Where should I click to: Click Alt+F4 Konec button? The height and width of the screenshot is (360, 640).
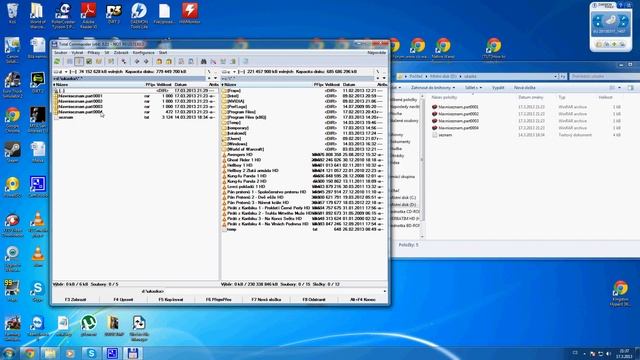click(x=362, y=300)
